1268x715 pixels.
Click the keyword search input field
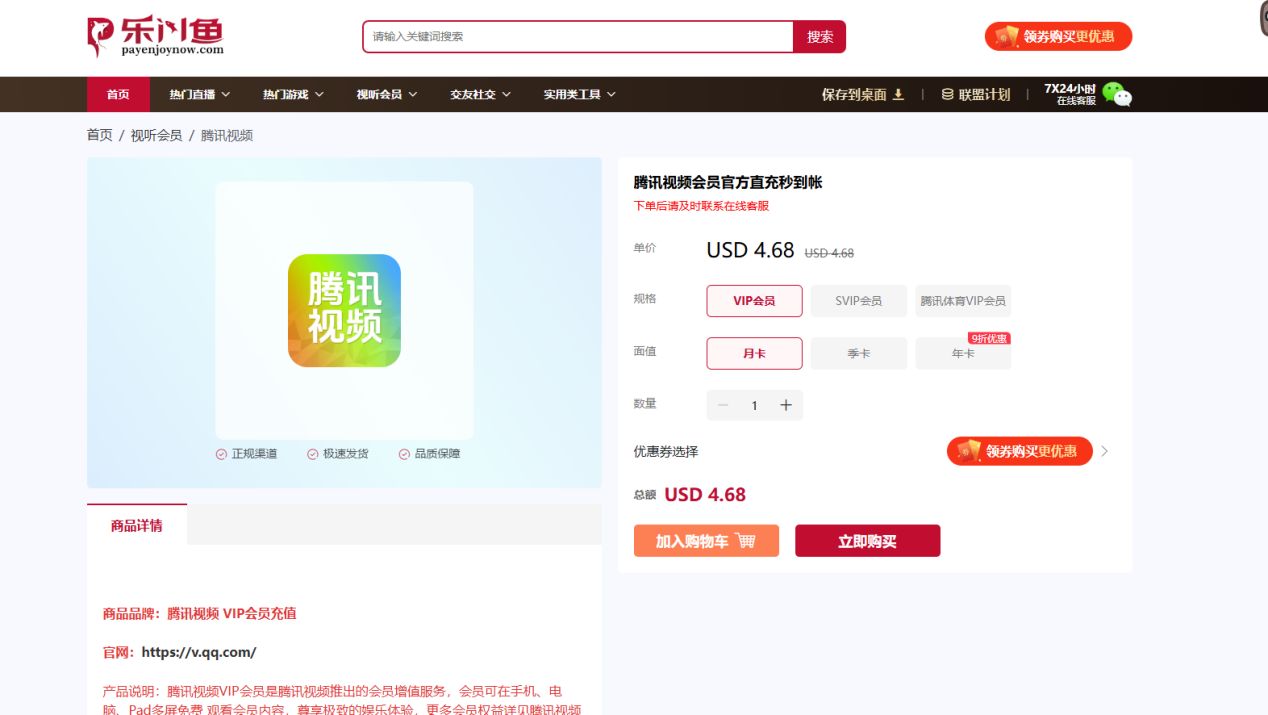pos(578,37)
